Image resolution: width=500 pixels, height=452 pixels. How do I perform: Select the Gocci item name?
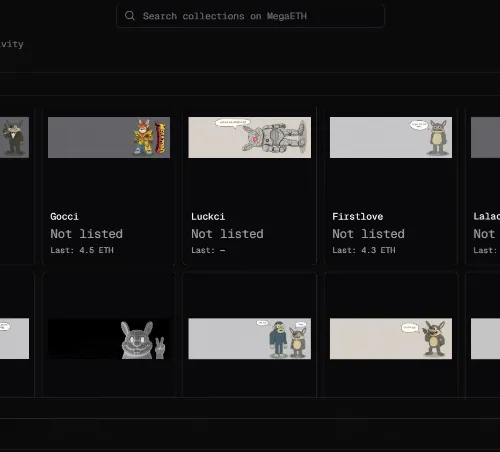click(x=64, y=217)
